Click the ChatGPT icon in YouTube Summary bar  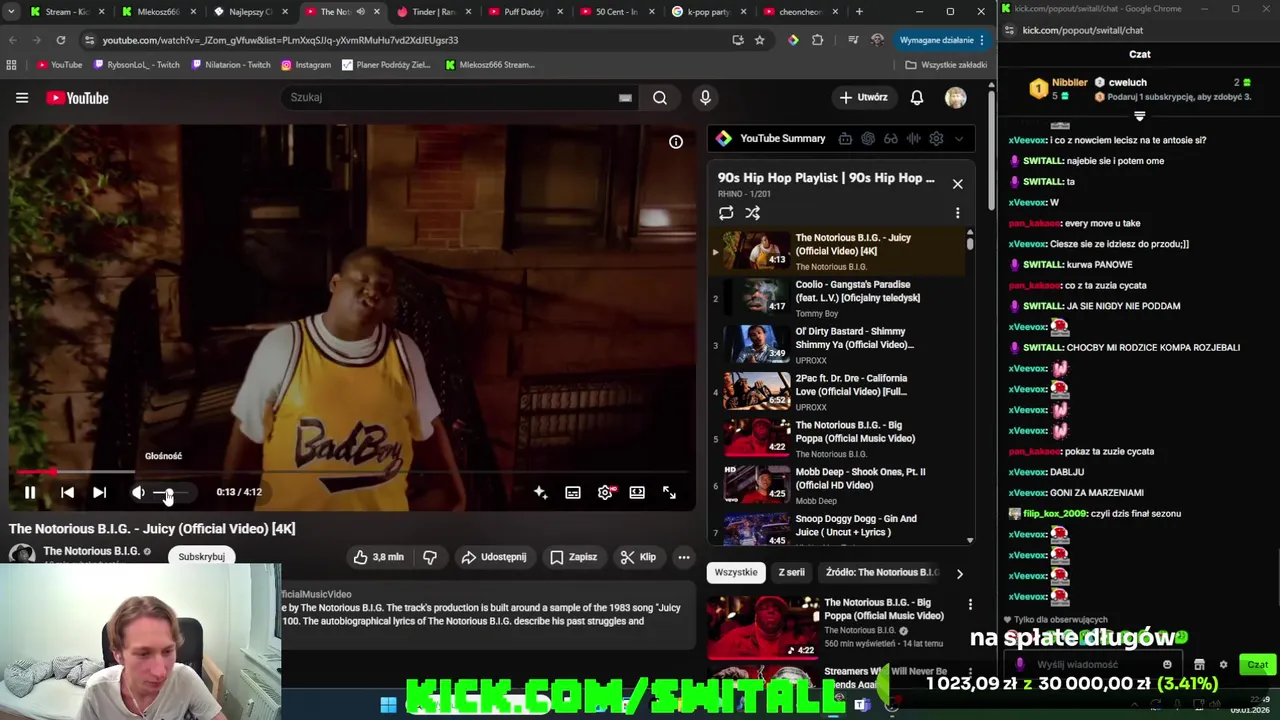[868, 139]
